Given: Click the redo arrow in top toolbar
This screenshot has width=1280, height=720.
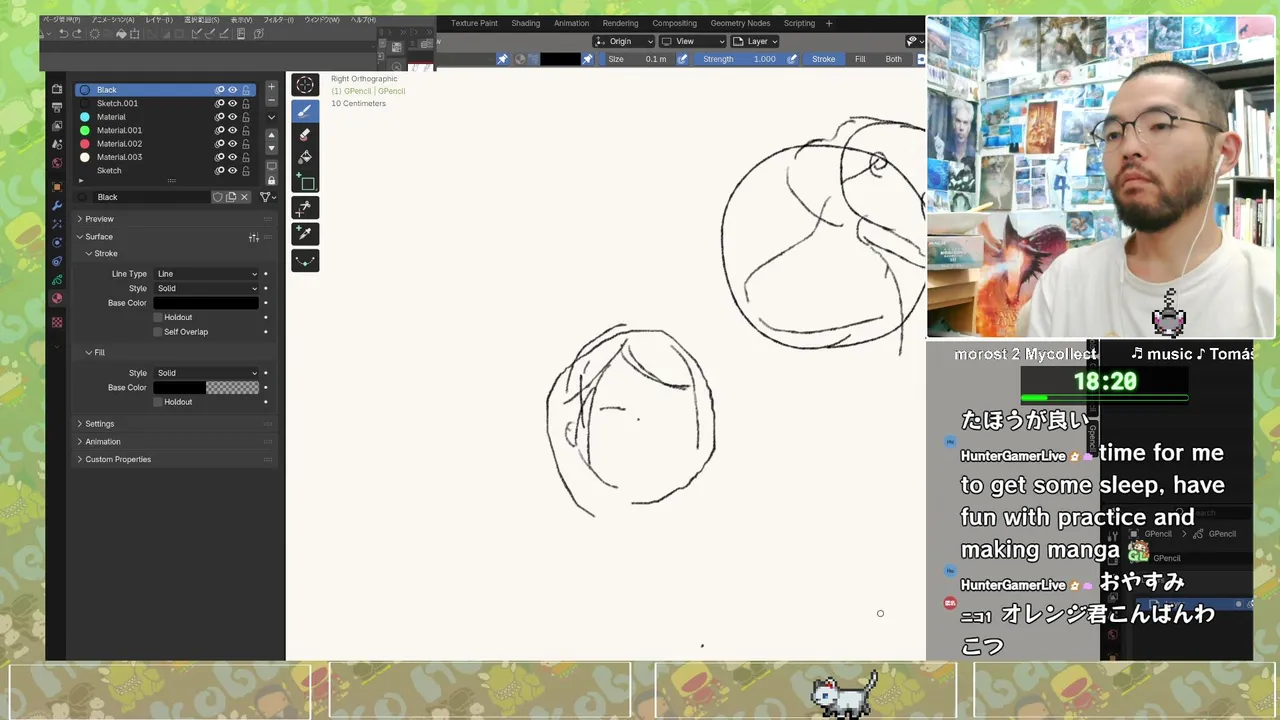Looking at the screenshot, I should click(x=78, y=33).
